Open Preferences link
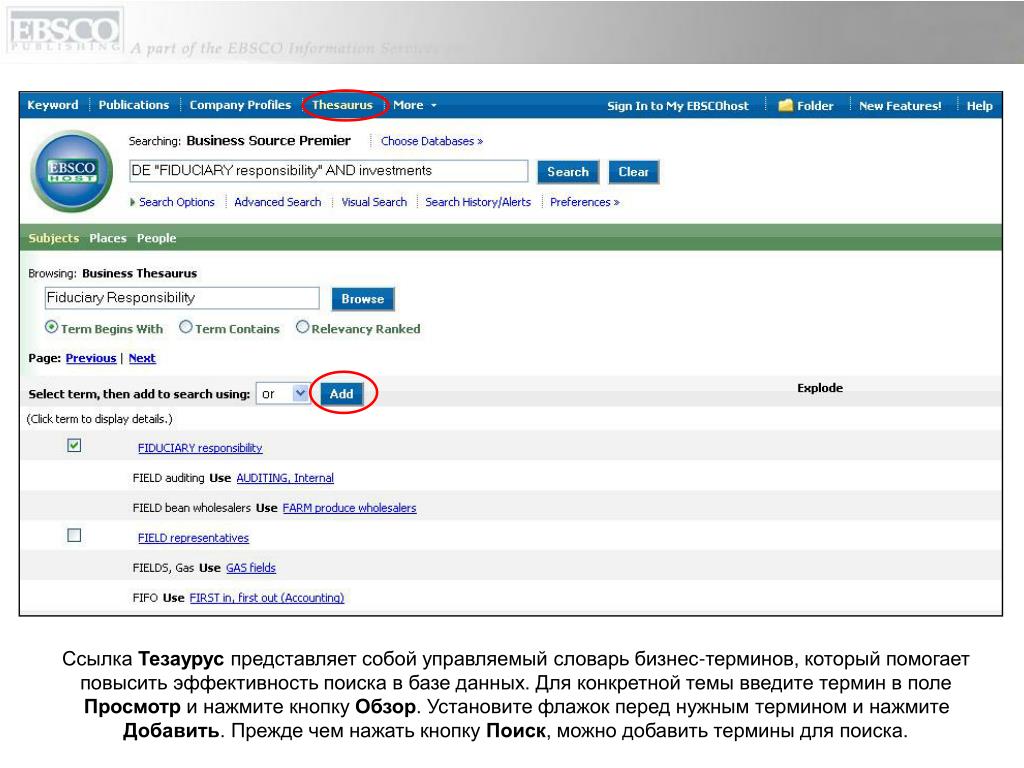The height and width of the screenshot is (768, 1024). 584,202
